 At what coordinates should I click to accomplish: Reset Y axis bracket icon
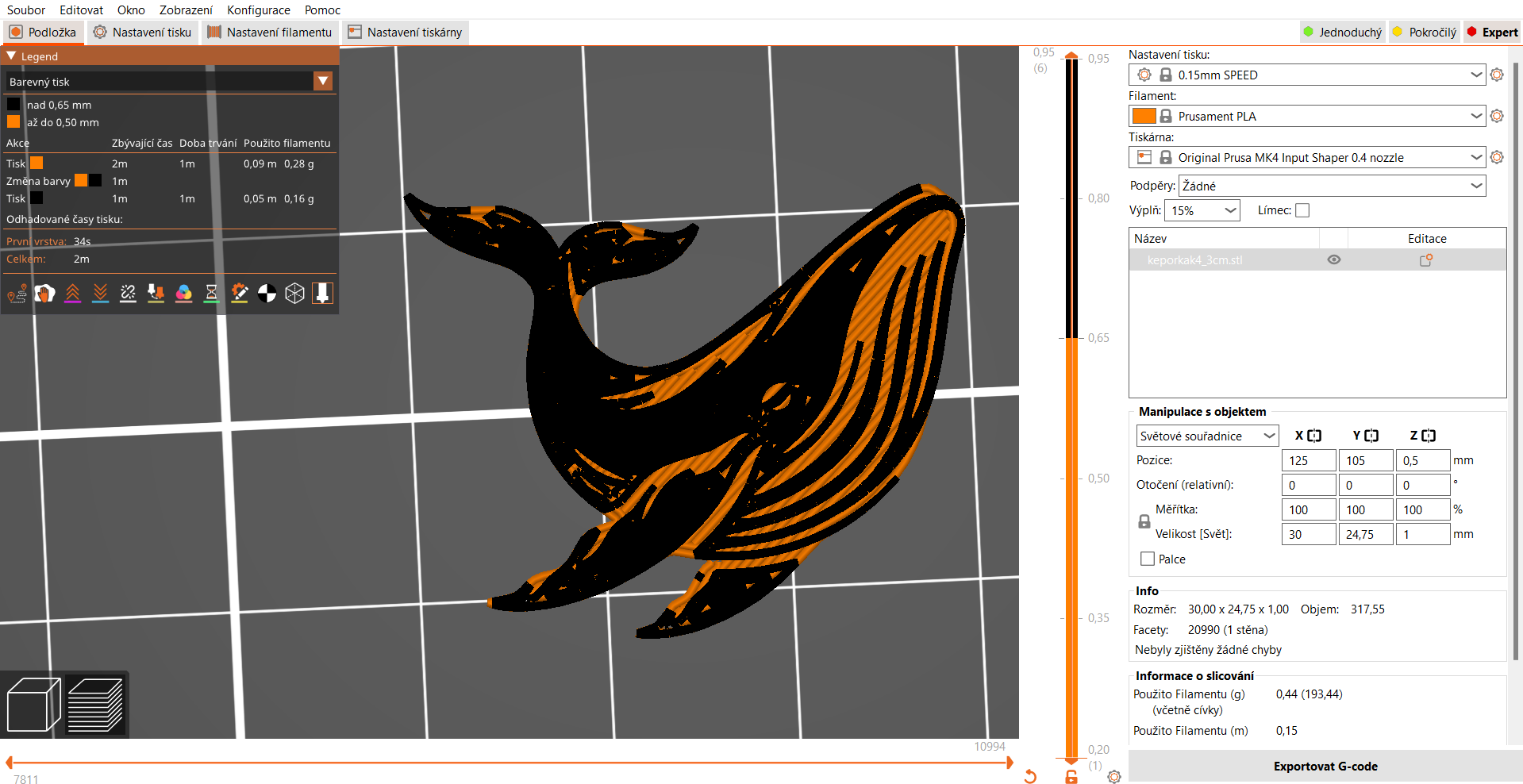tap(1371, 436)
